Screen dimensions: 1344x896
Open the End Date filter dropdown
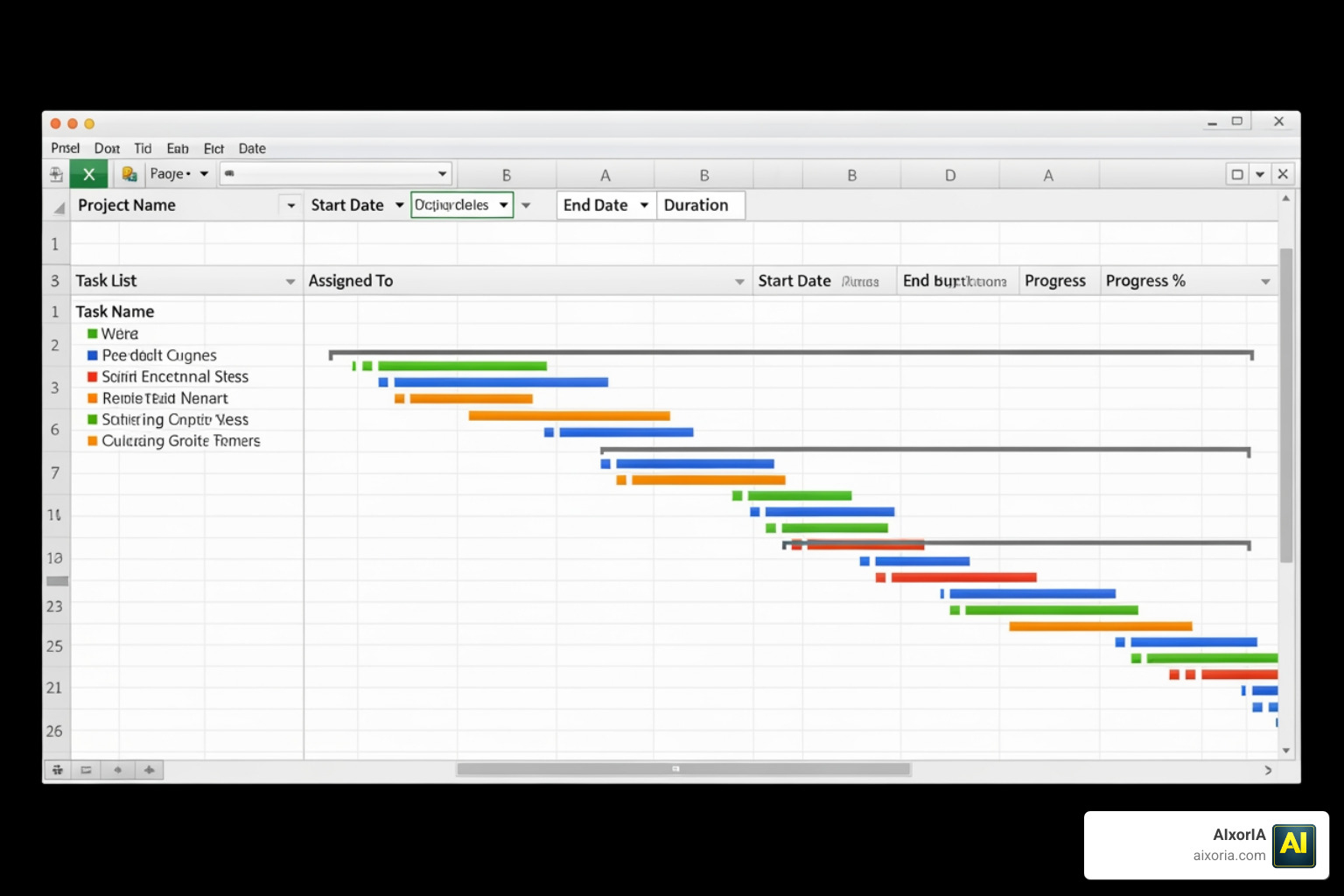click(x=644, y=206)
